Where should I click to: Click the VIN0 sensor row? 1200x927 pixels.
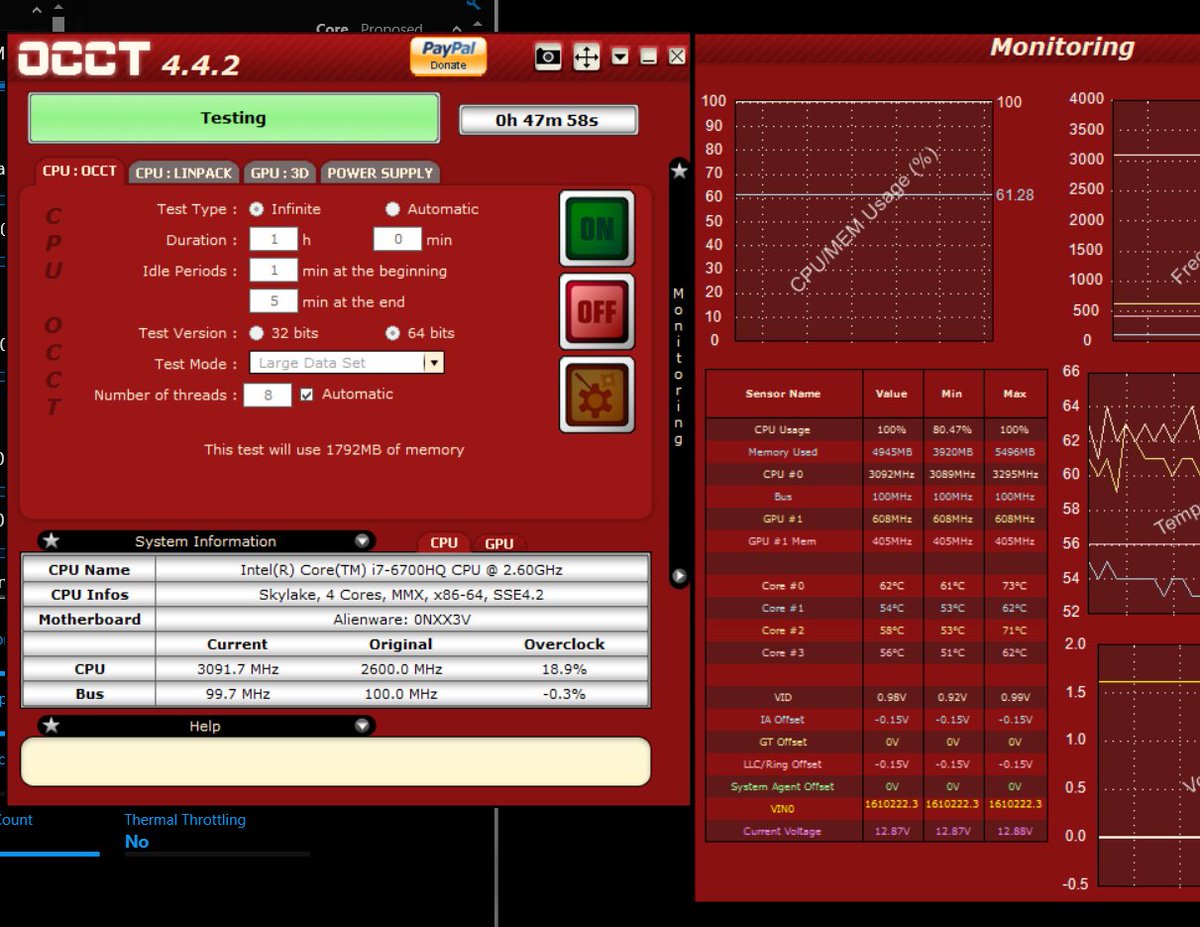[x=876, y=808]
